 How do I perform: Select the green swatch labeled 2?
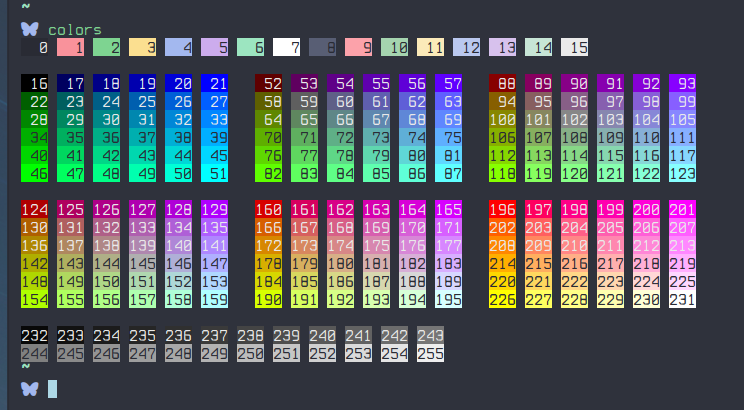coord(107,47)
